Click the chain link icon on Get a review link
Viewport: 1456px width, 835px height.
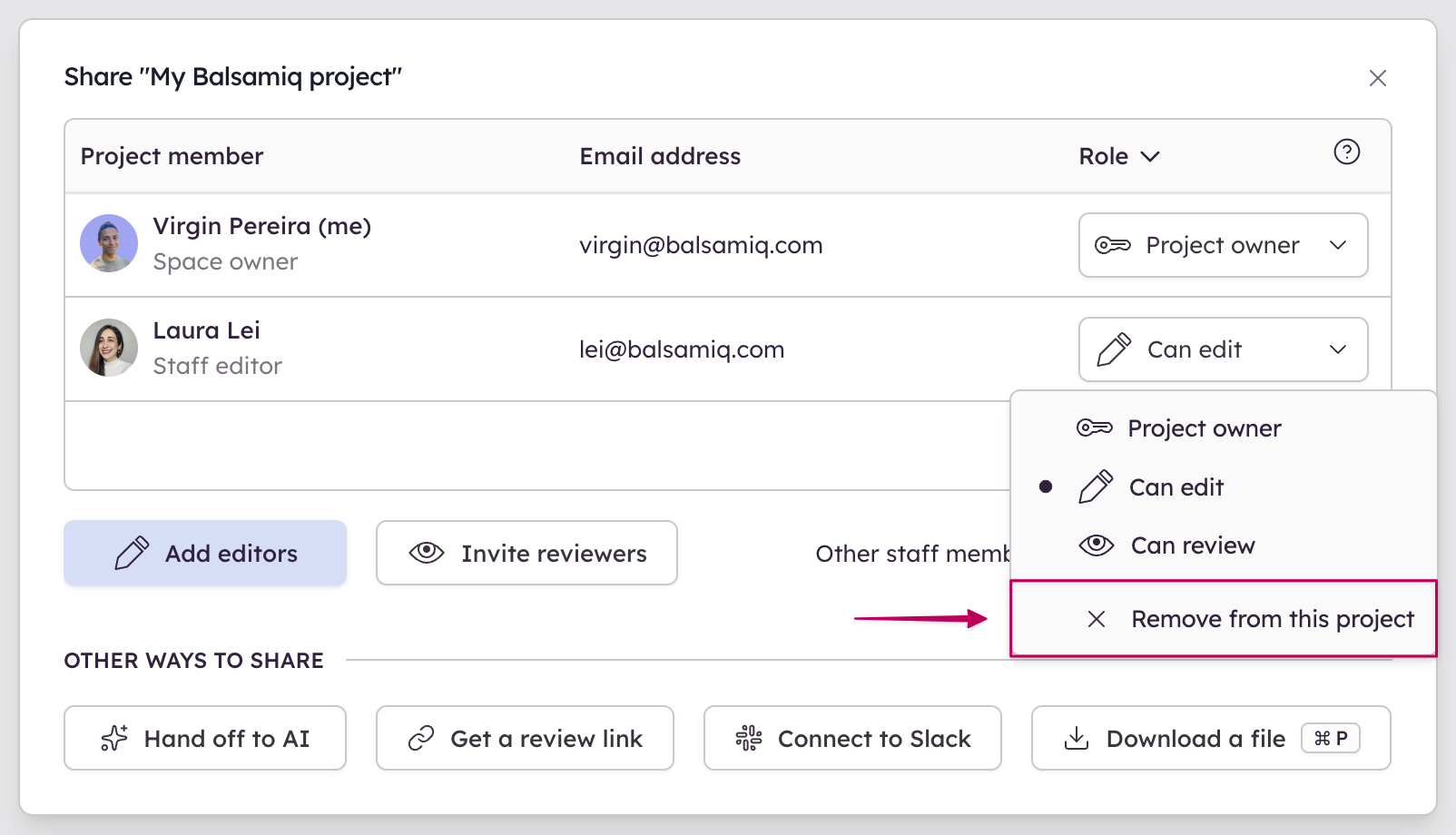(421, 738)
